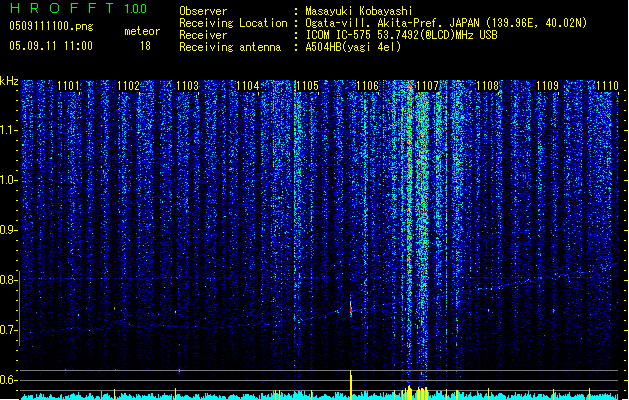Viewport: 629px width, 400px height.
Task: Click the 1106 time marker
Action: [367, 86]
